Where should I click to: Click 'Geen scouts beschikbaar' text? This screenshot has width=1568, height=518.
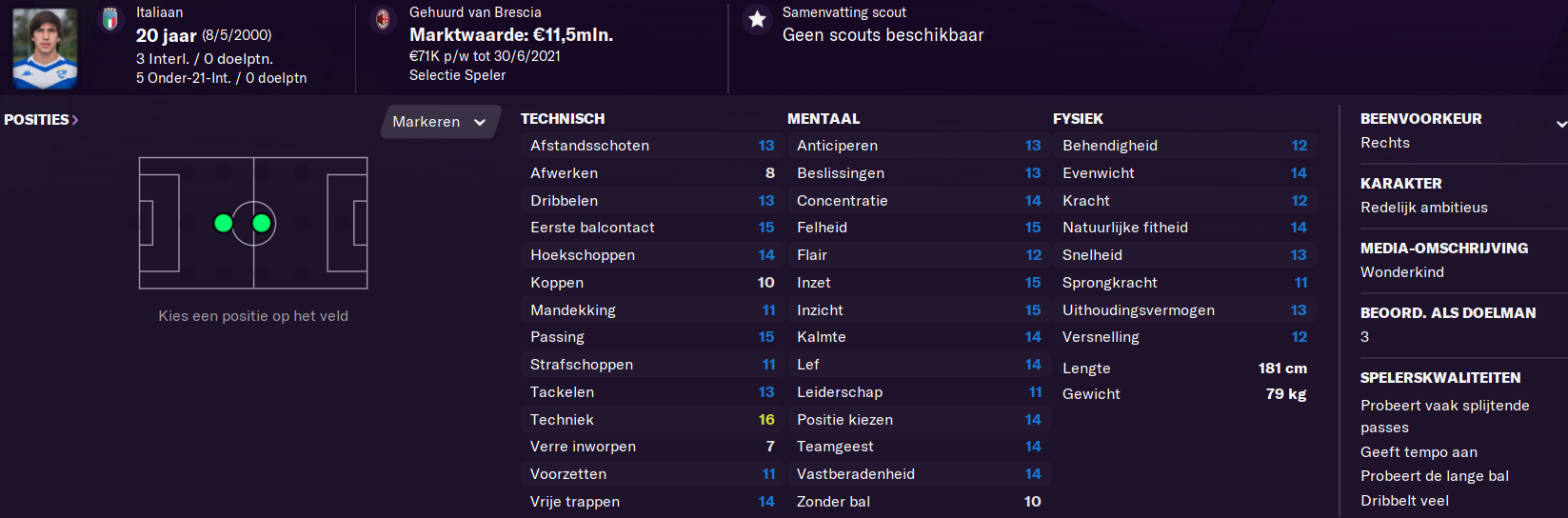click(883, 35)
